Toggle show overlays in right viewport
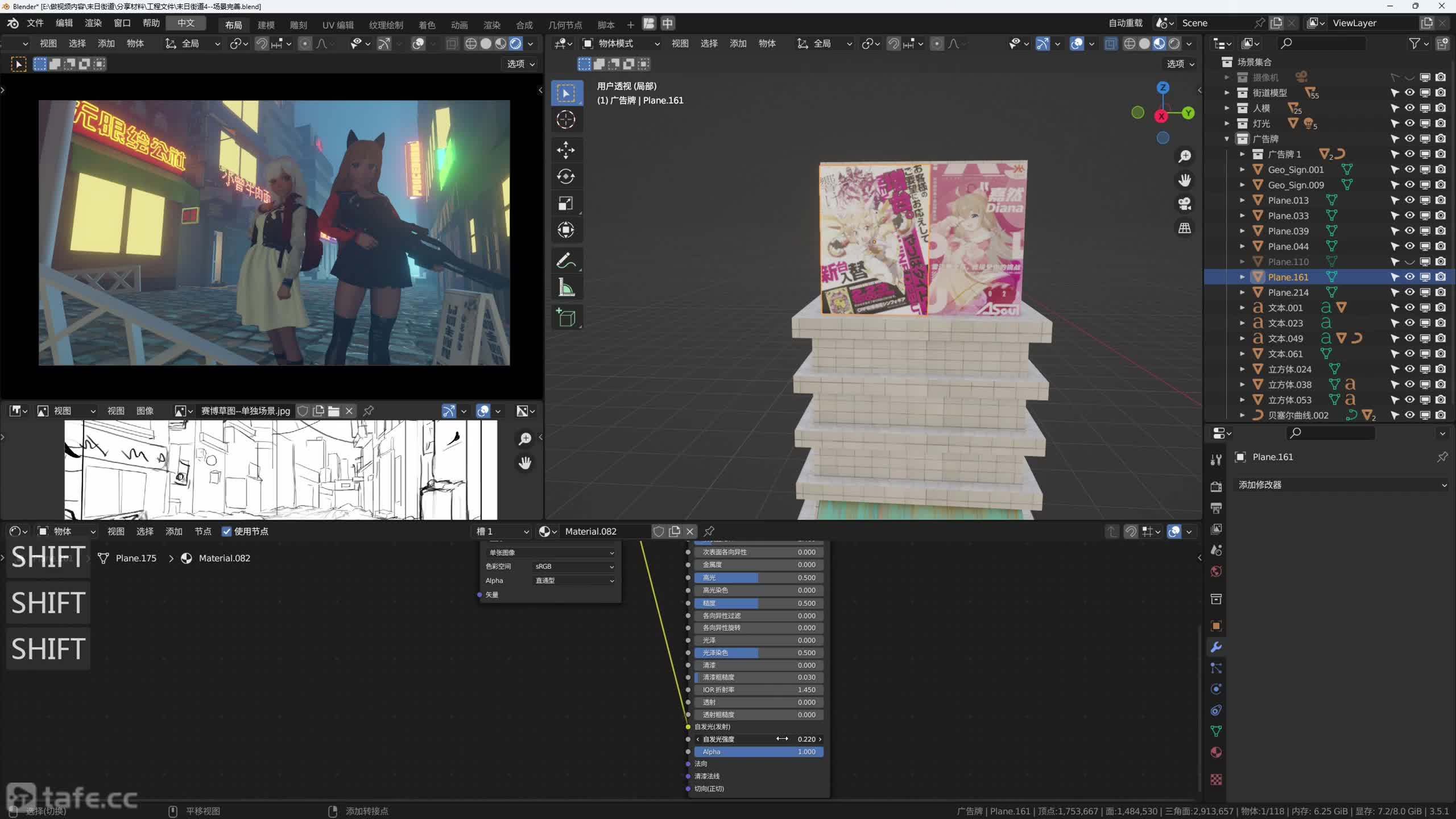Viewport: 1456px width, 819px height. [x=1077, y=44]
